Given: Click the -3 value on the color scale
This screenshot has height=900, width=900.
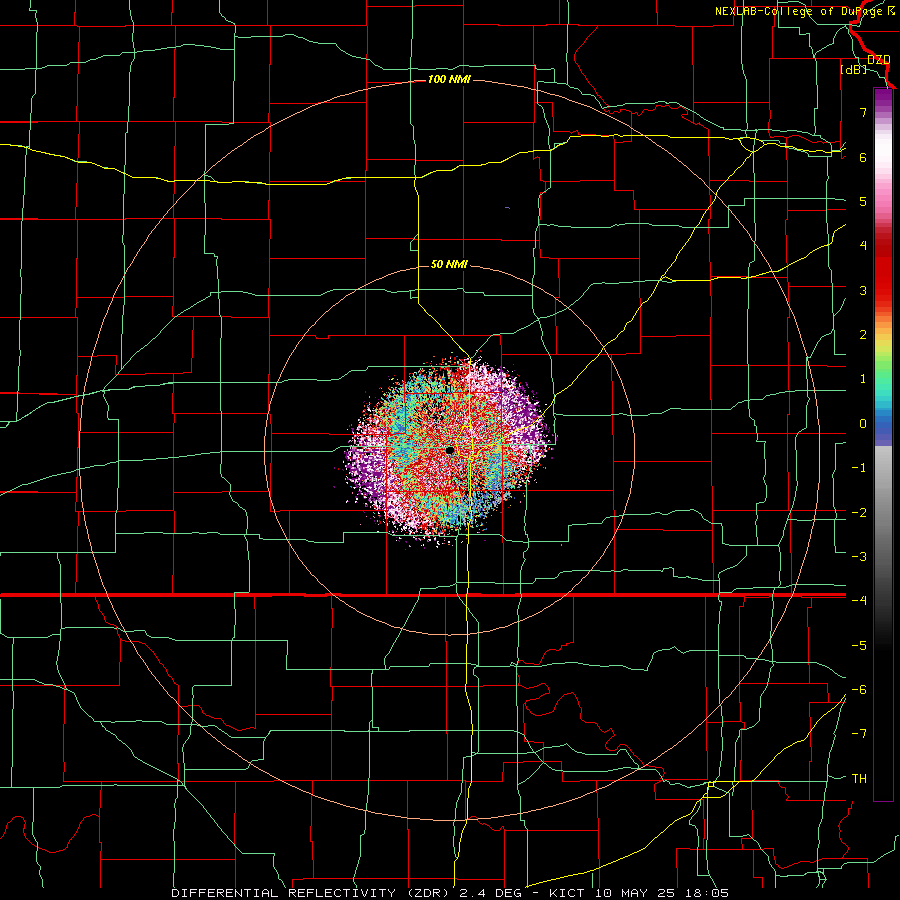Looking at the screenshot, I should tap(859, 556).
